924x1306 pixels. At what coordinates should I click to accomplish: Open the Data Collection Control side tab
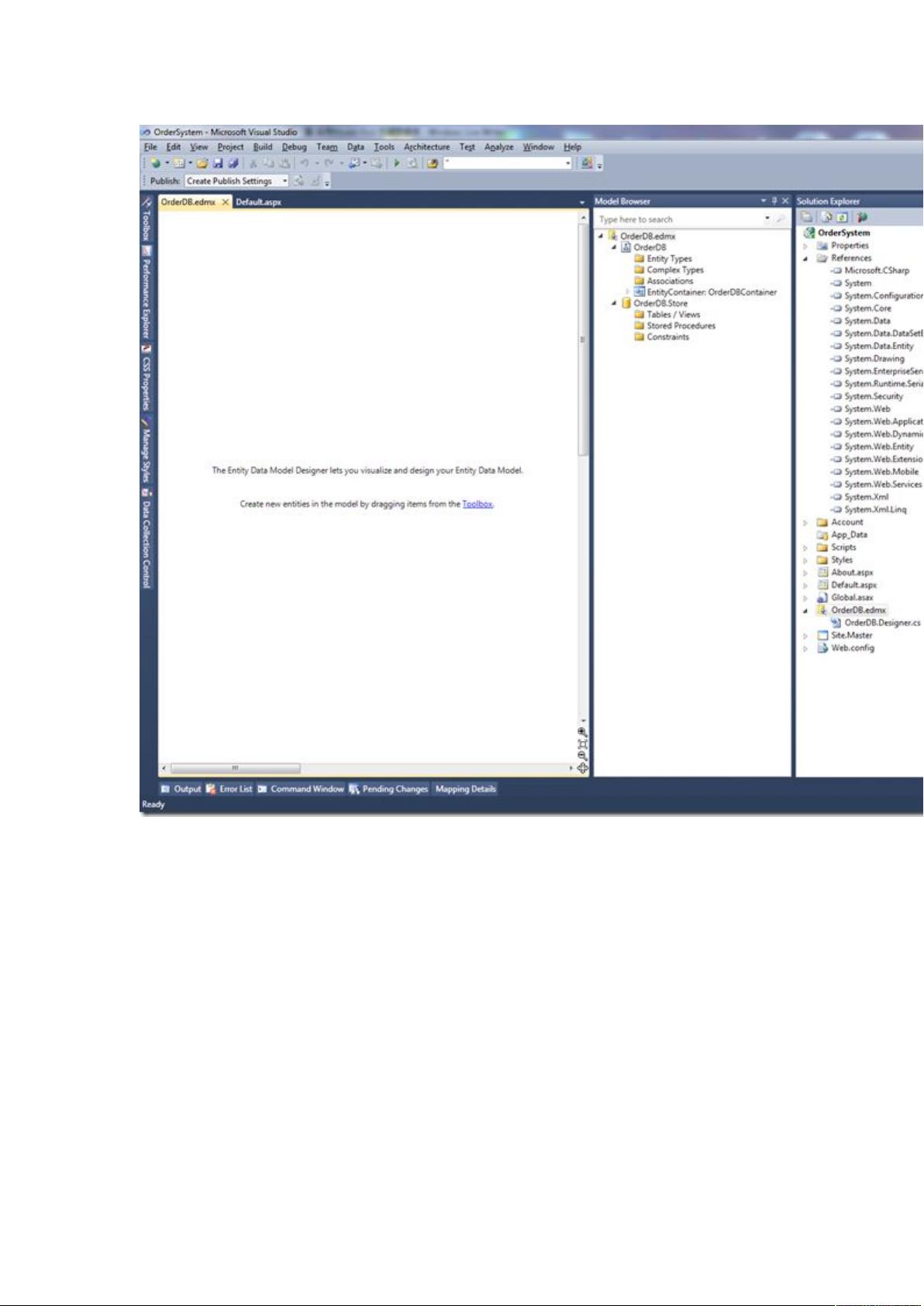146,538
